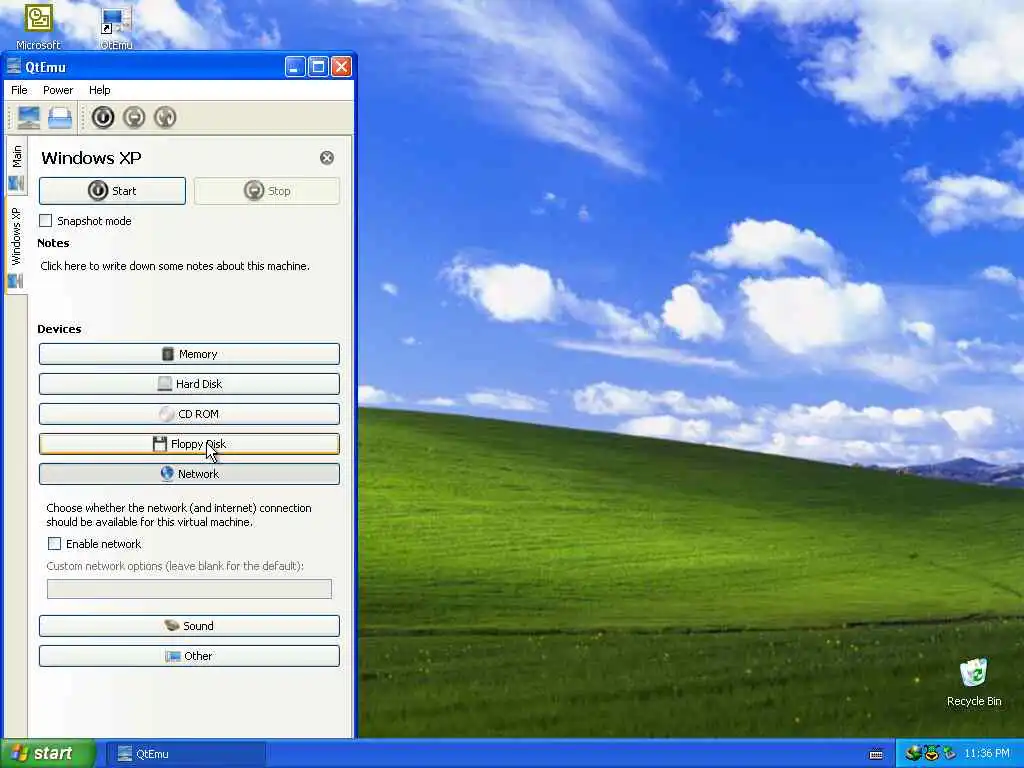Click the stop machine toolbar icon

click(134, 118)
